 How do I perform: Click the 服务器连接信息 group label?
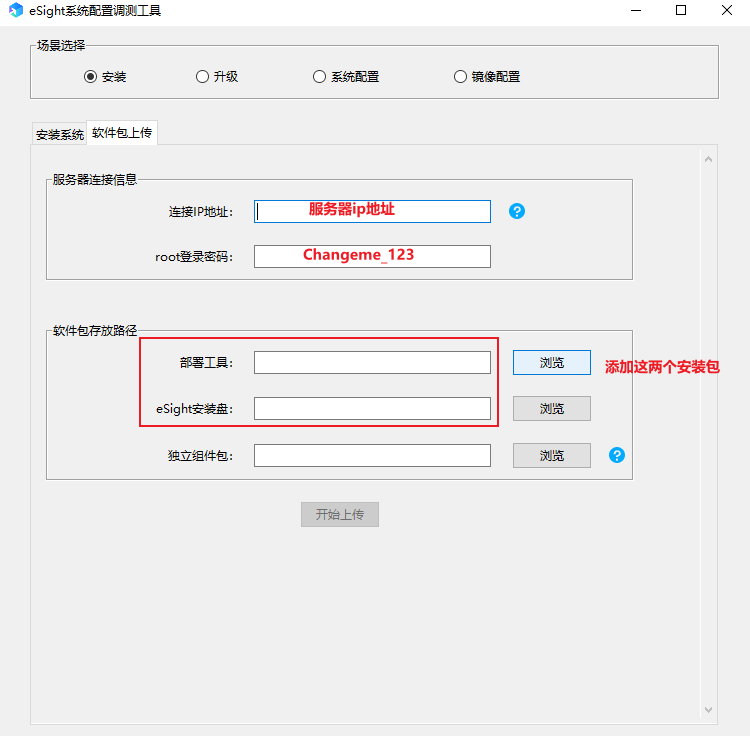pyautogui.click(x=95, y=180)
